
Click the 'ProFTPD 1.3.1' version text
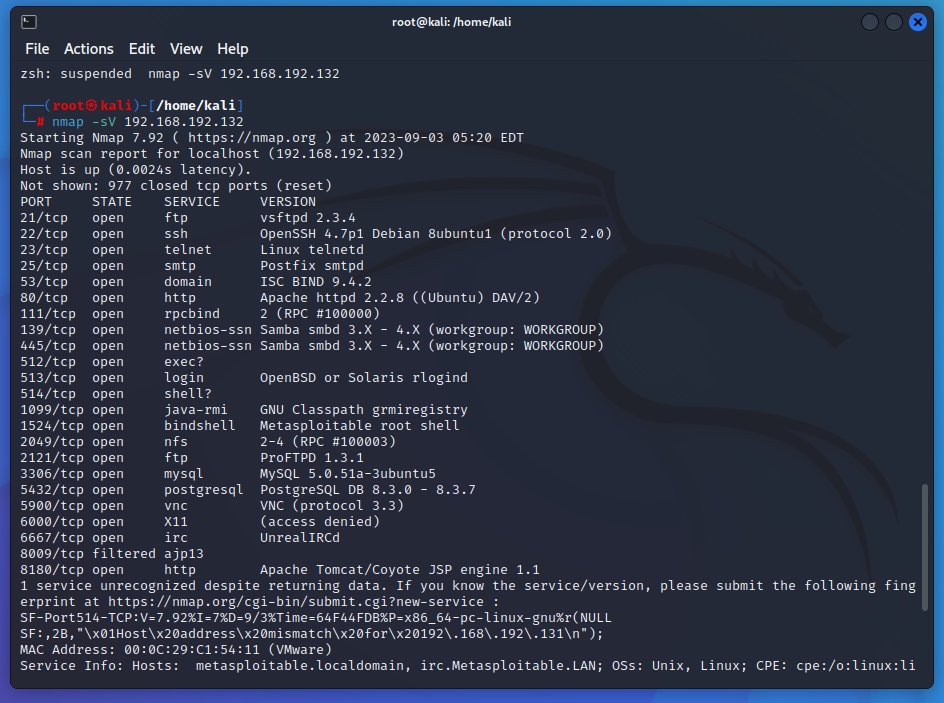click(x=312, y=458)
